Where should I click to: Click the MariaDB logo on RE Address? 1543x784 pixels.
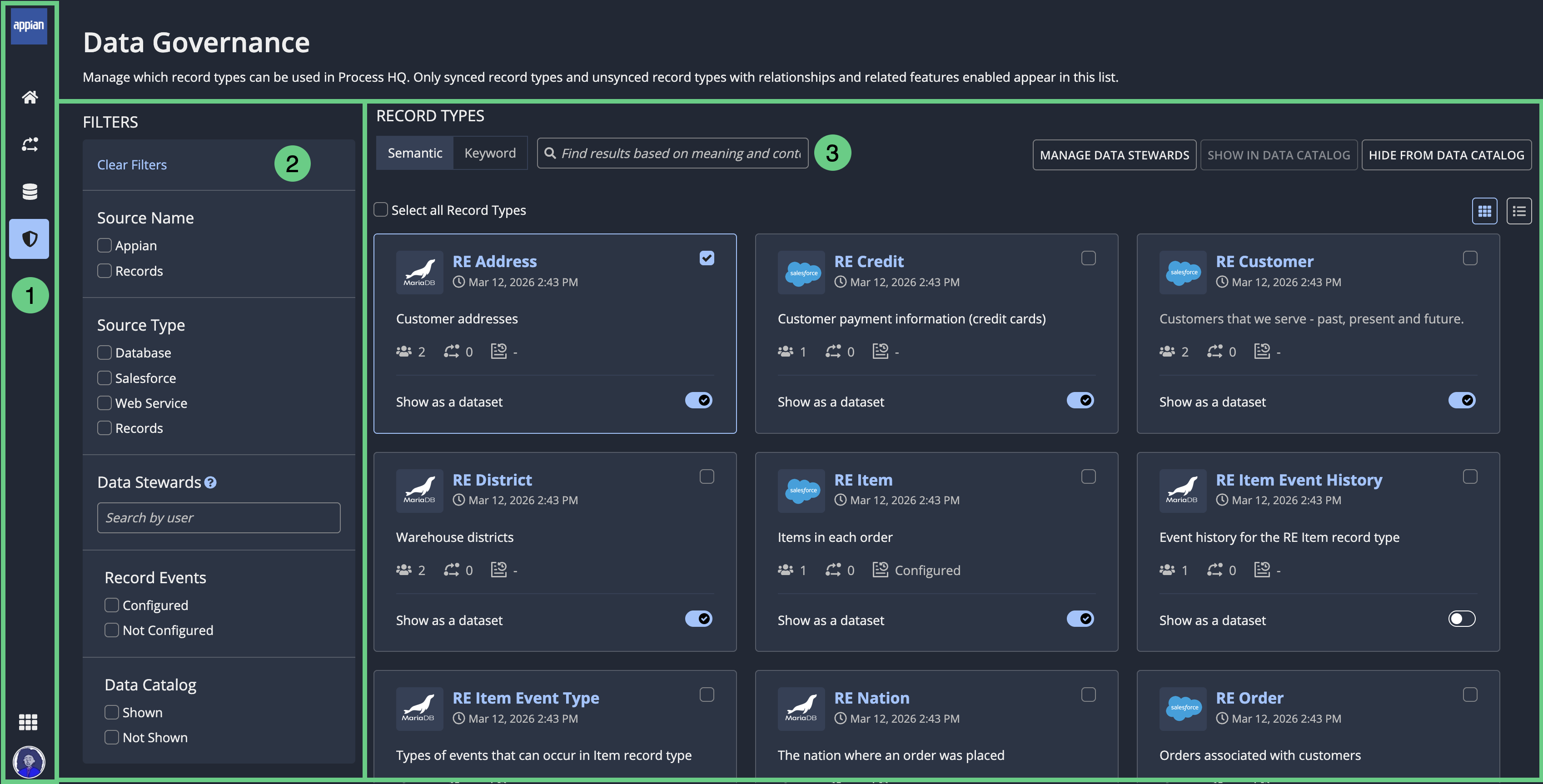(x=419, y=273)
